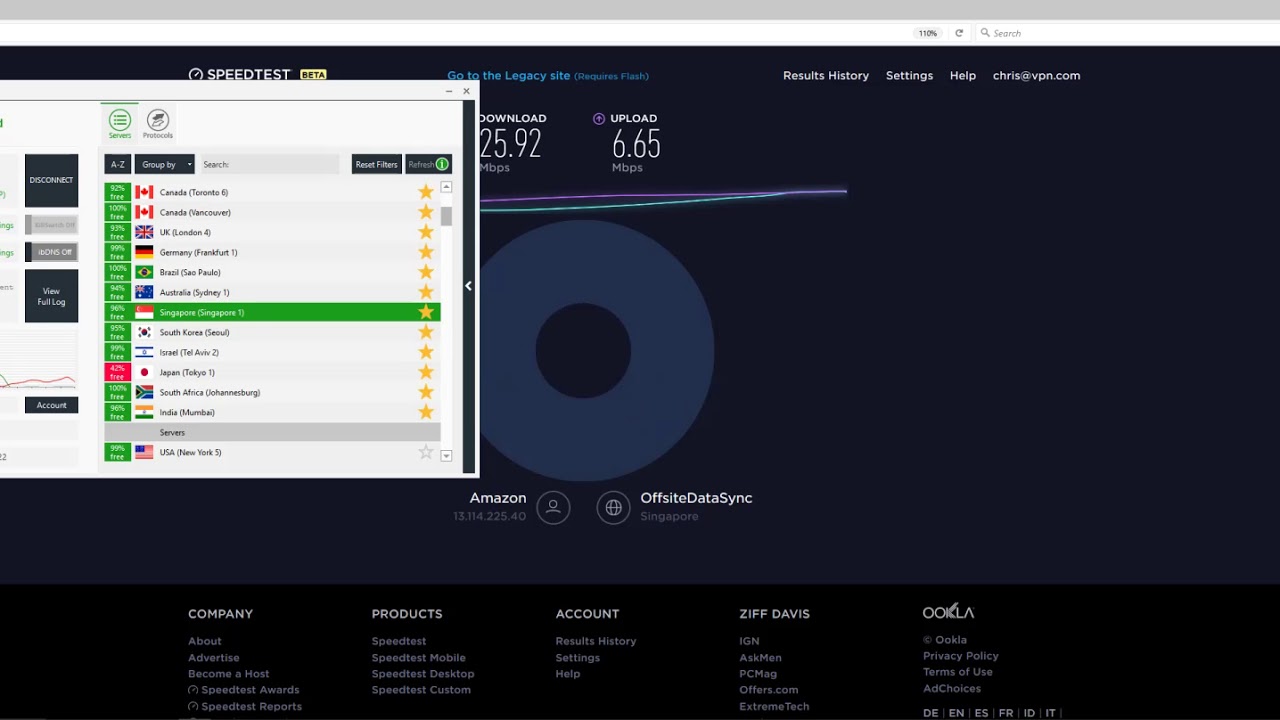Collapse the VPN side panel arrow
The height and width of the screenshot is (720, 1280).
point(468,286)
